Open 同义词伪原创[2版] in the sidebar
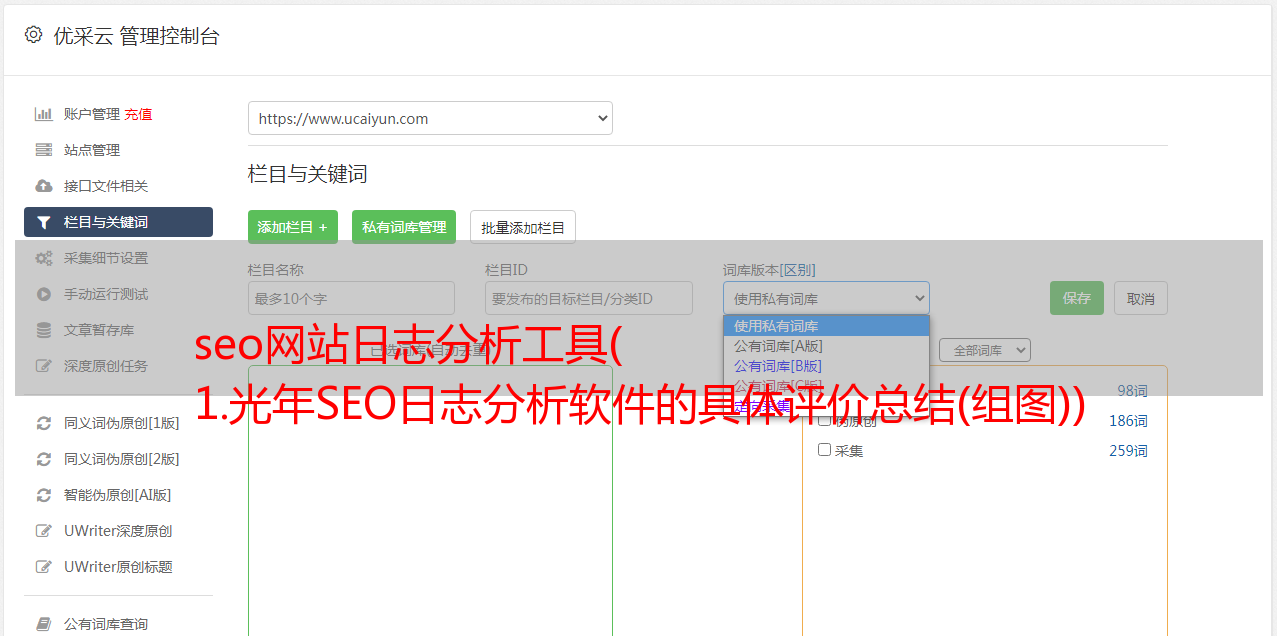This screenshot has height=636, width=1277. pos(122,459)
